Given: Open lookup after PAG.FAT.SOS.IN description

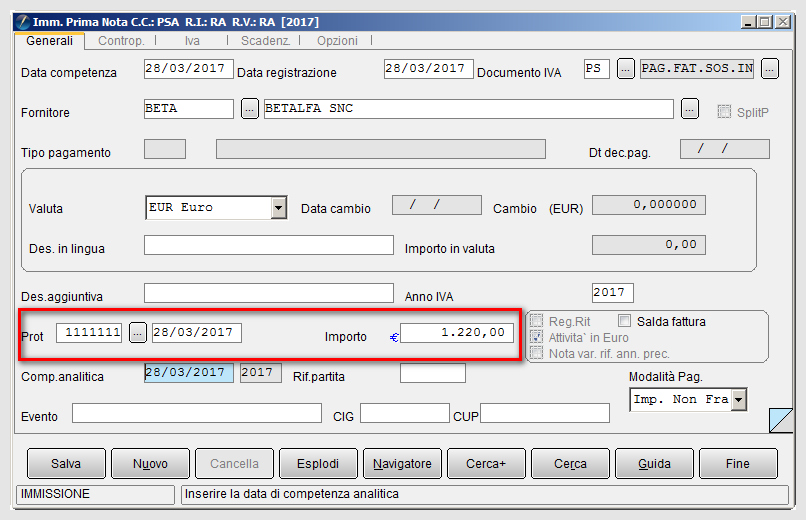Looking at the screenshot, I should tap(770, 68).
